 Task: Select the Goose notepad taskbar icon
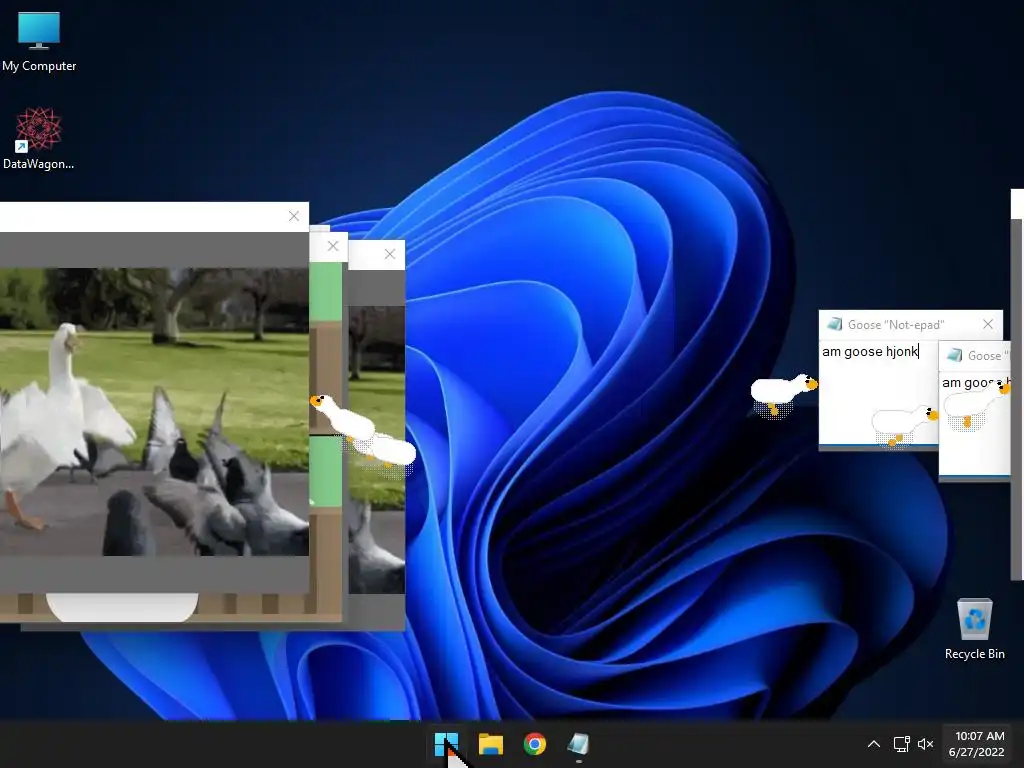[x=579, y=744]
